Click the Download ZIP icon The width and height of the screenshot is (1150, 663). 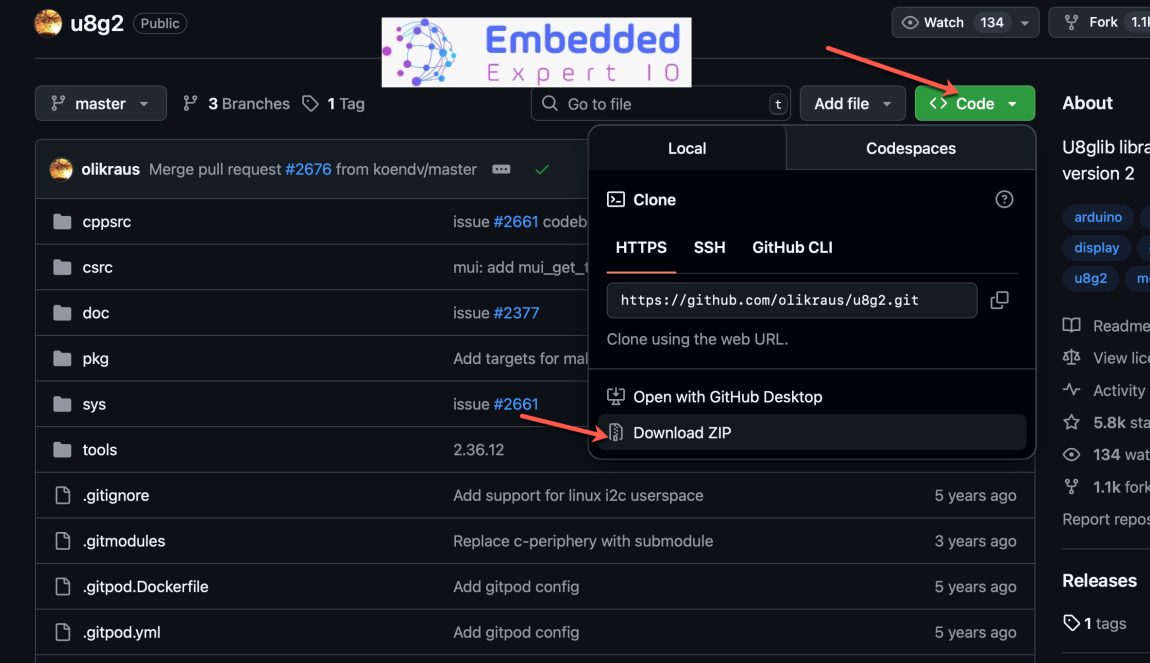[x=615, y=433]
